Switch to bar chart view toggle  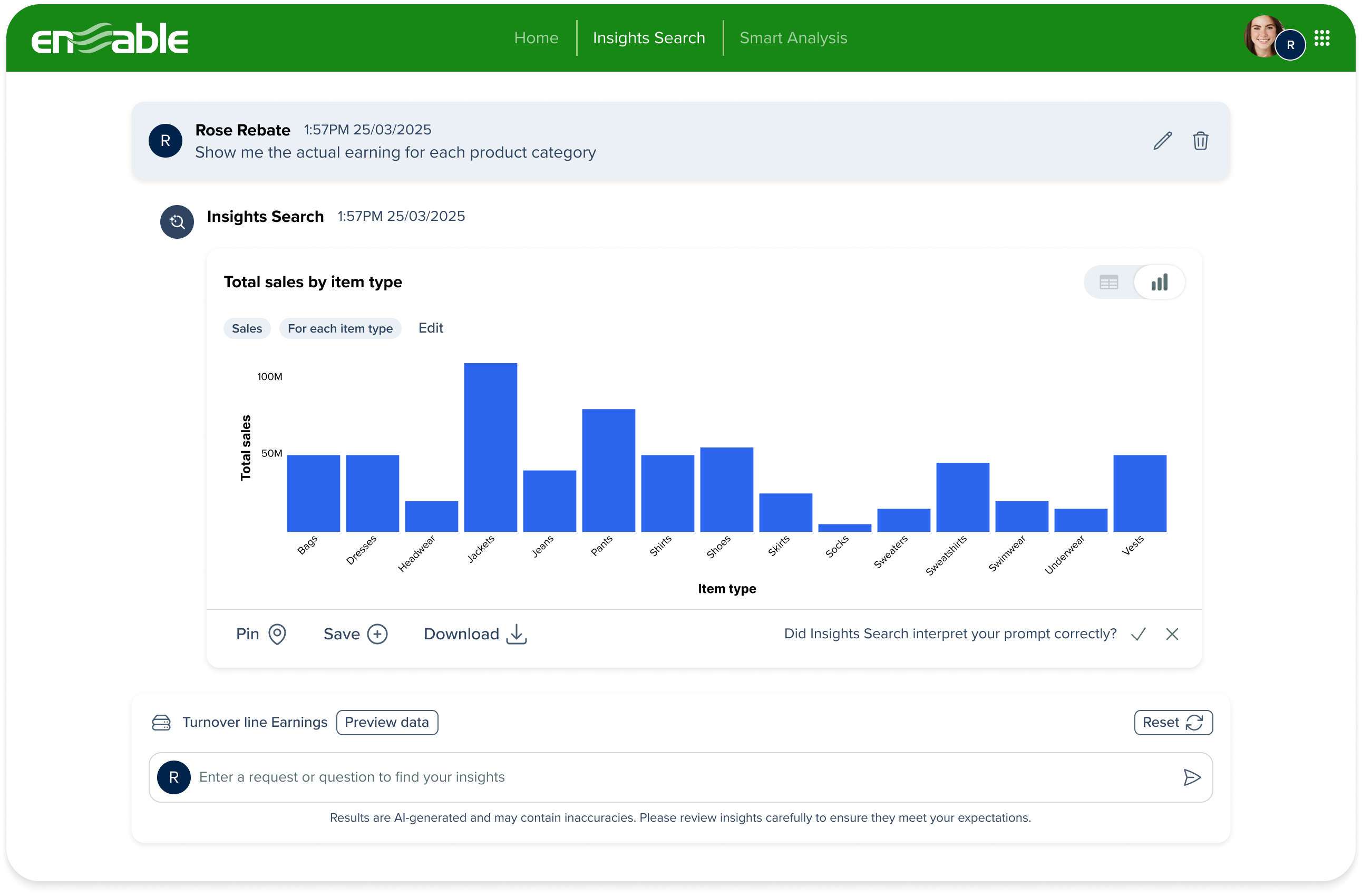click(x=1159, y=282)
